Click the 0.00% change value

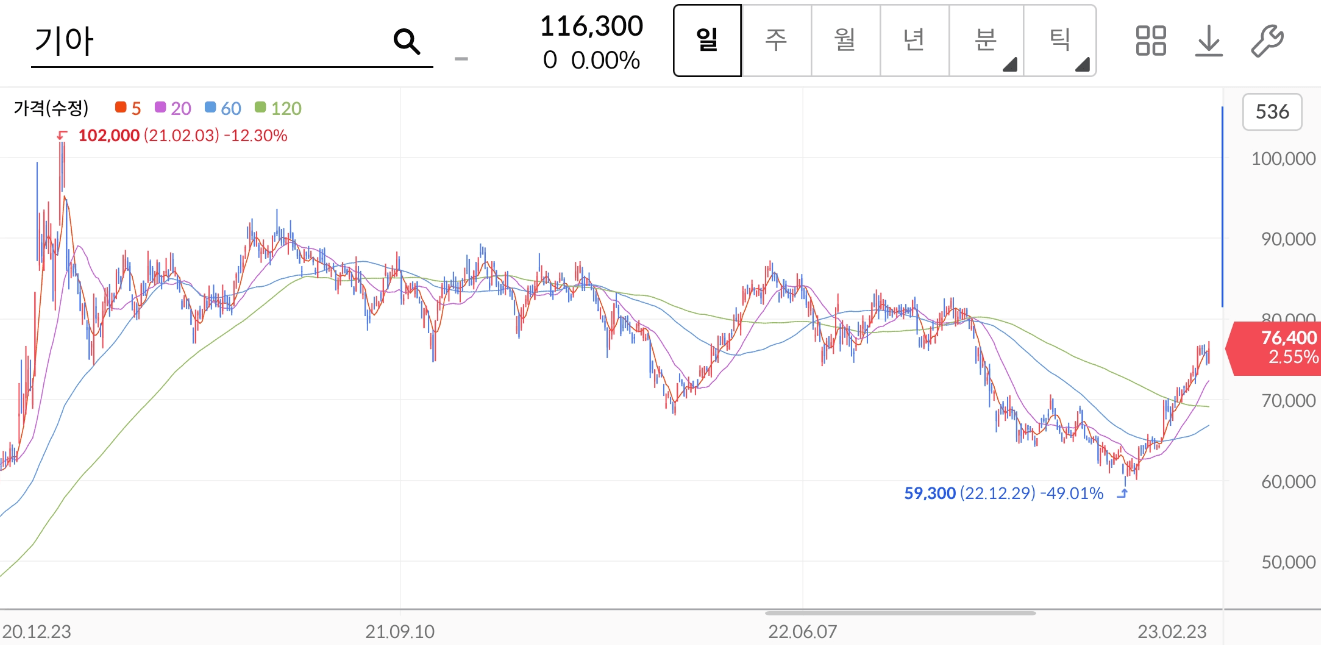click(x=605, y=60)
